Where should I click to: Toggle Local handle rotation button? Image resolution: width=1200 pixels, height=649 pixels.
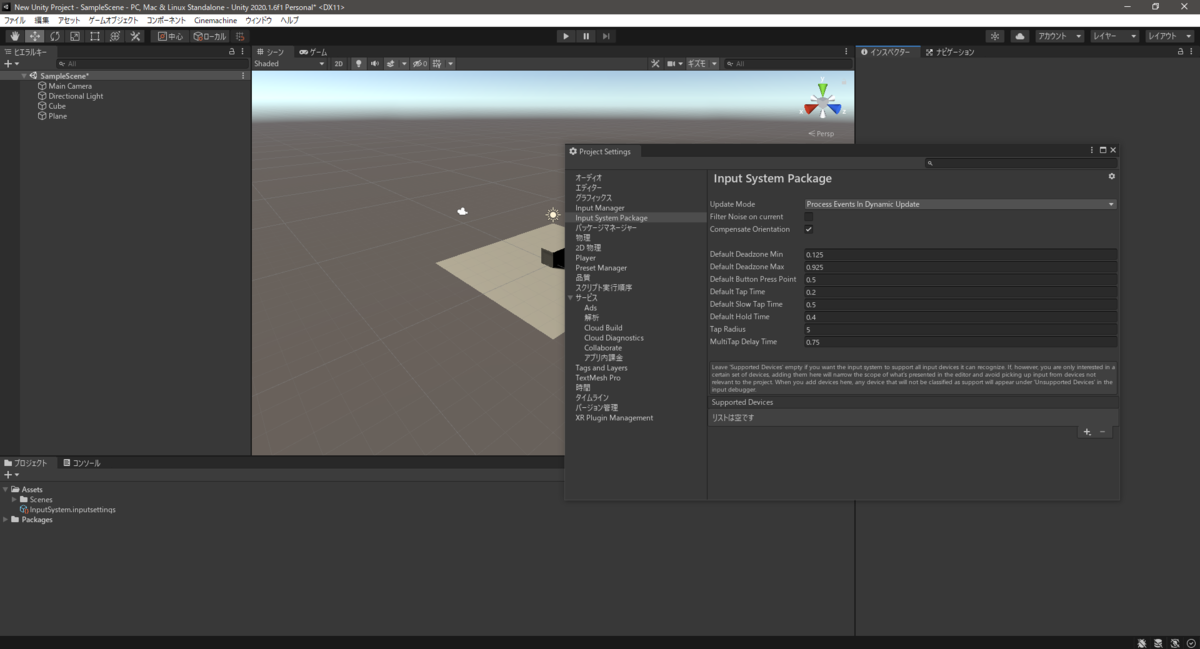209,36
